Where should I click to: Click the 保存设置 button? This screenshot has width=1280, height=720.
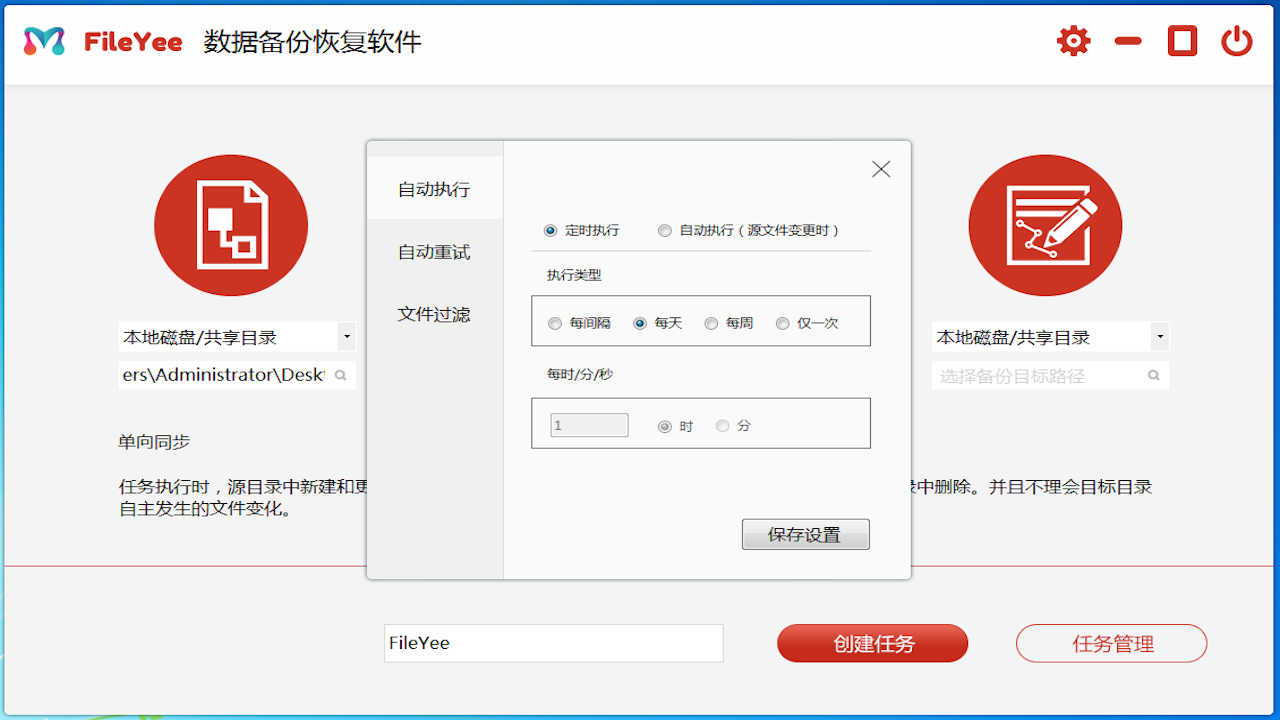805,533
